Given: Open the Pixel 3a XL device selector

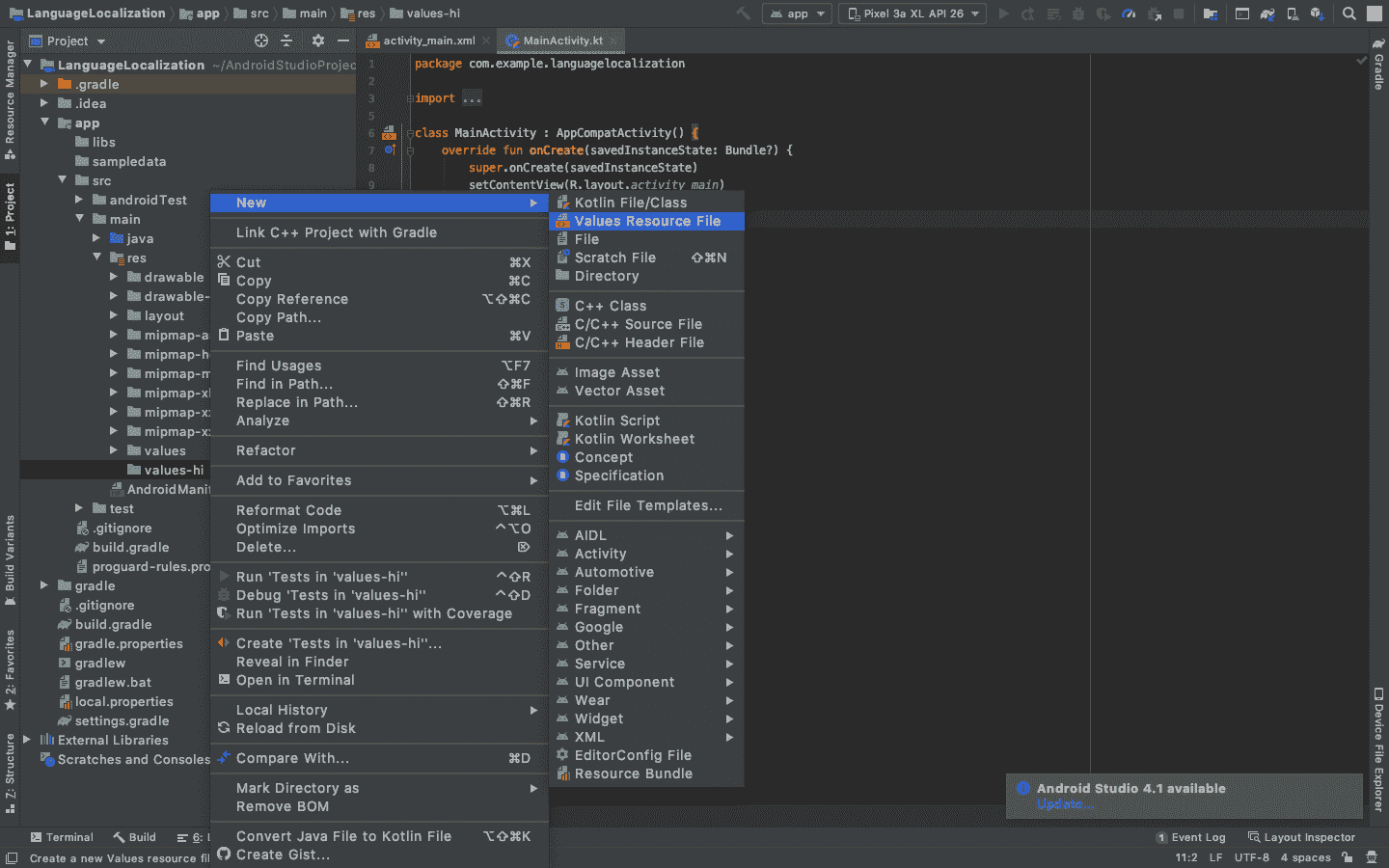Looking at the screenshot, I should tap(911, 14).
